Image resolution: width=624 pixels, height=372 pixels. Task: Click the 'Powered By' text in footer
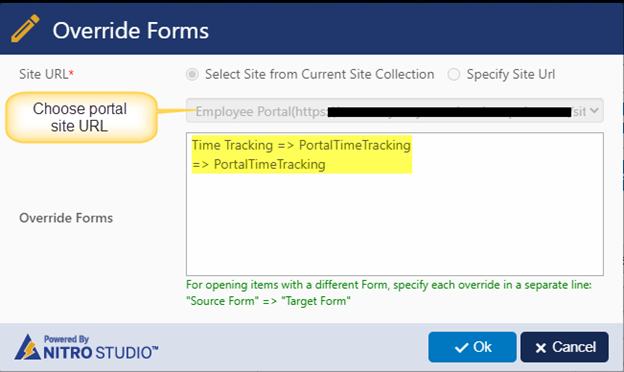[x=66, y=339]
